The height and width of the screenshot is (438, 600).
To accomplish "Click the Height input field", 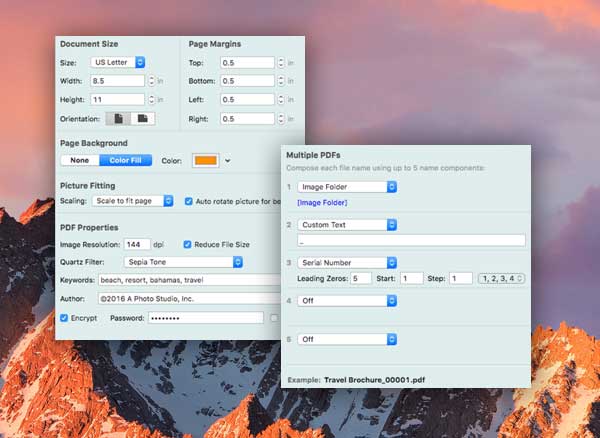I will click(x=117, y=99).
